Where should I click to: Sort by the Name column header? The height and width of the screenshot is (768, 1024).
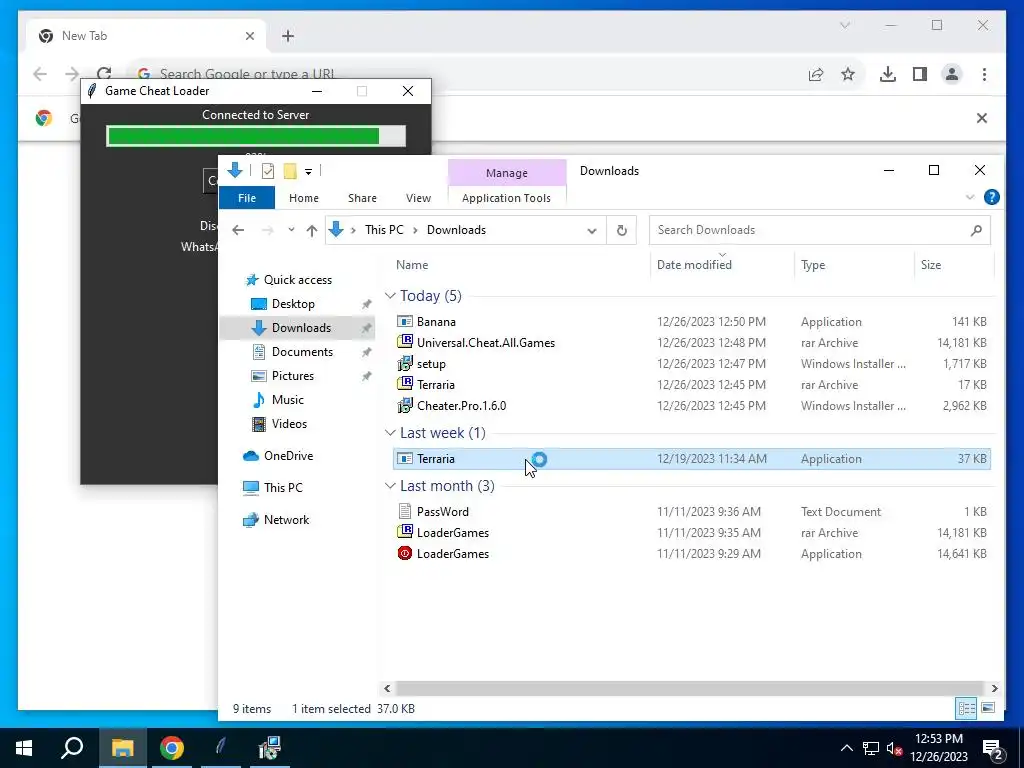click(412, 264)
